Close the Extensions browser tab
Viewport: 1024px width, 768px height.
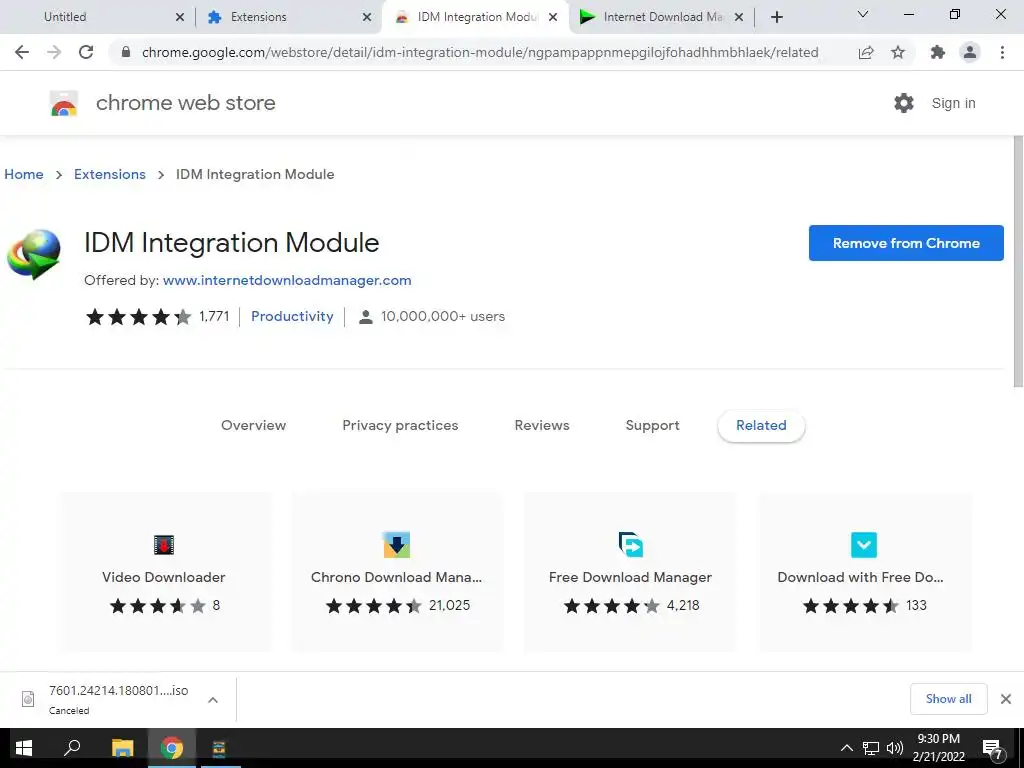[367, 18]
